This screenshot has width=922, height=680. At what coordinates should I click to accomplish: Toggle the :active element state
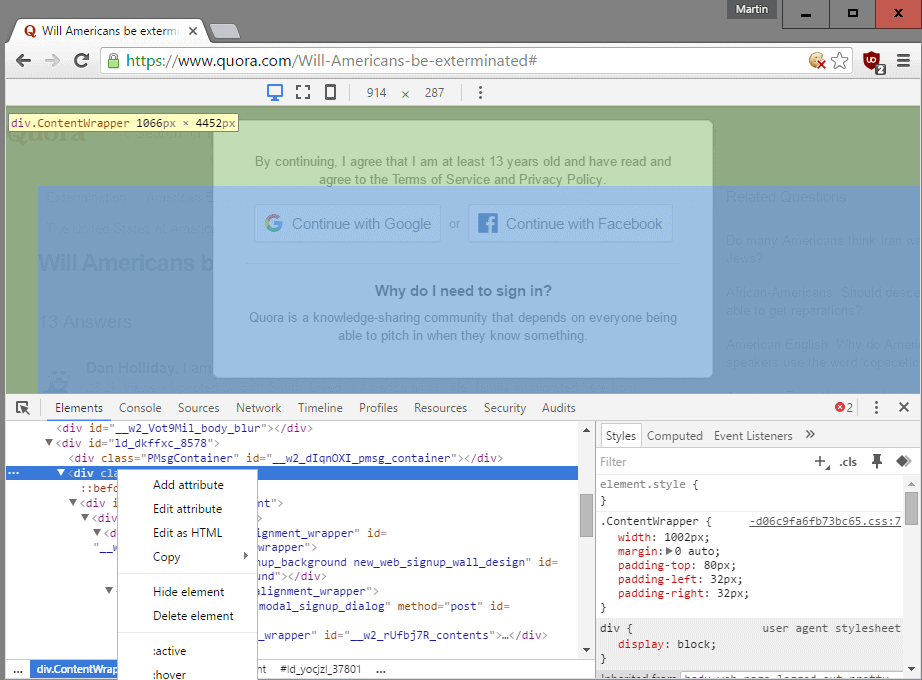point(171,650)
